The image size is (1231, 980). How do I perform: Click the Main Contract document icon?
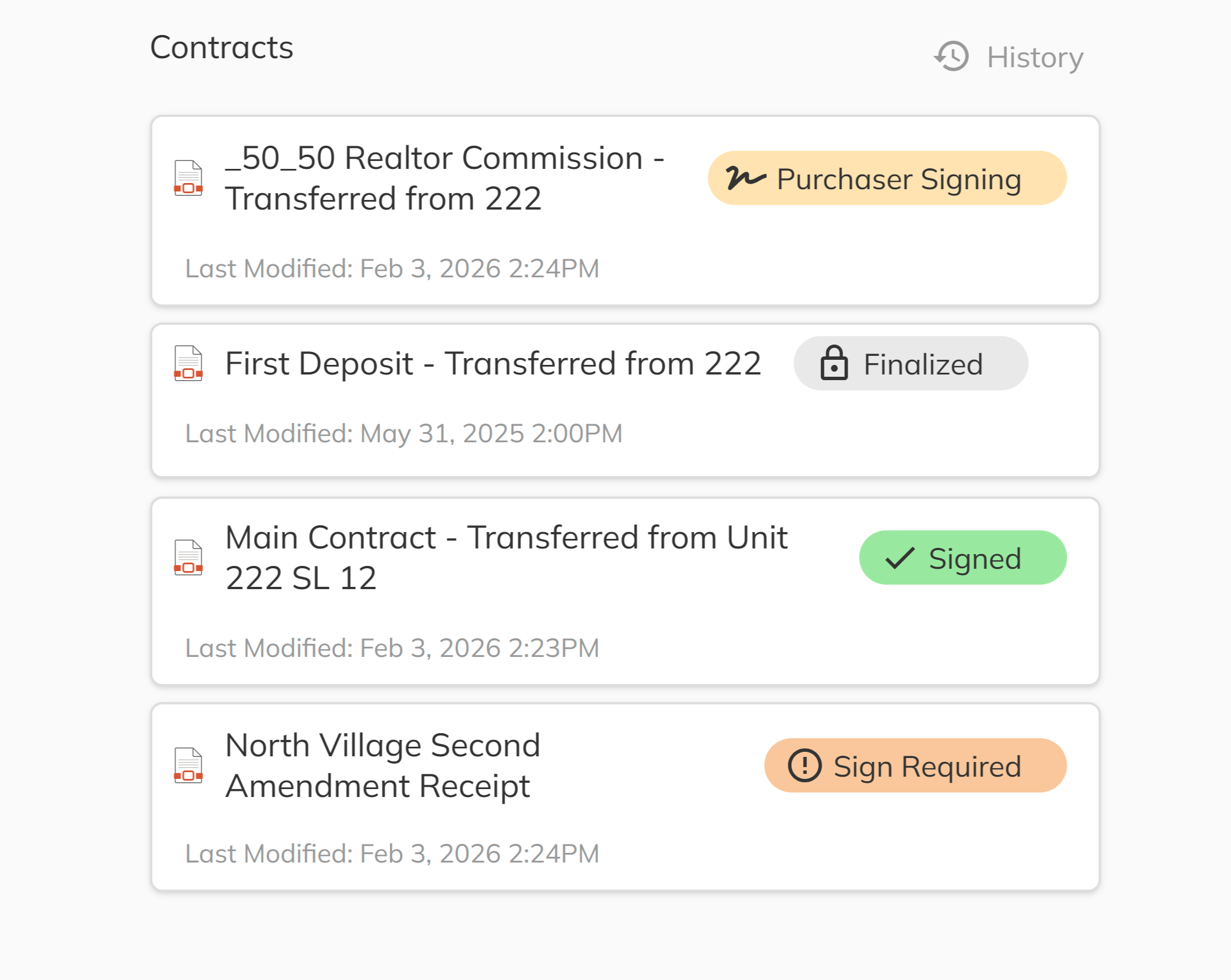(188, 558)
